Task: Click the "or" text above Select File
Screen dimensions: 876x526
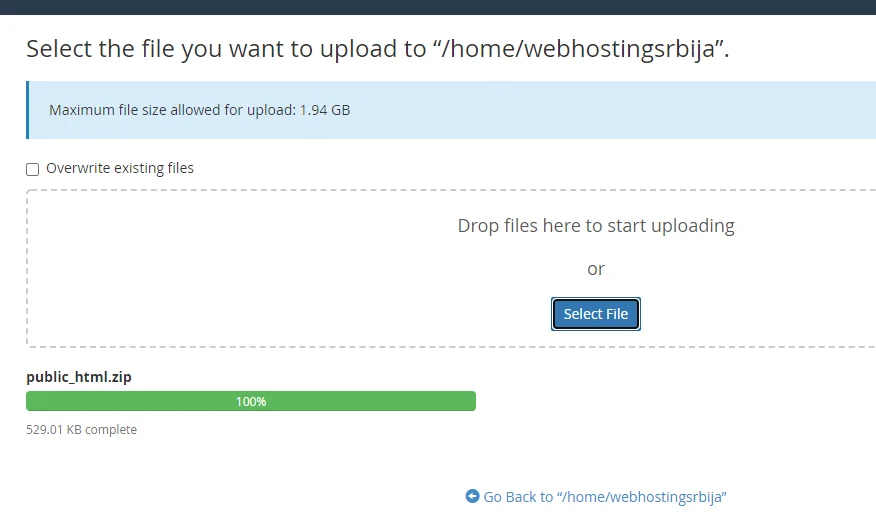Action: (596, 269)
